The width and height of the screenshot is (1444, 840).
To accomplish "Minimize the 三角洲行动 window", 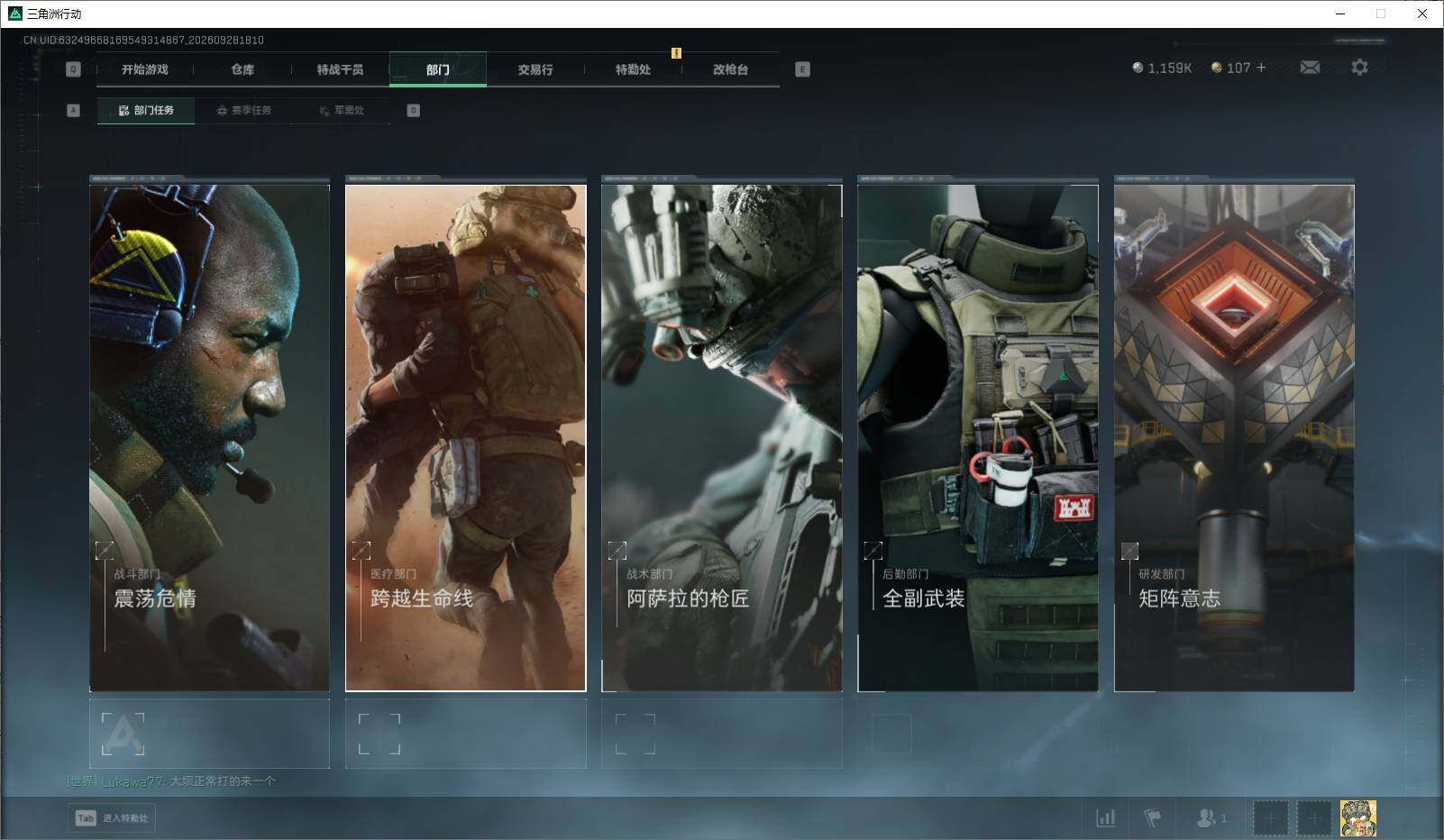I will (x=1339, y=14).
